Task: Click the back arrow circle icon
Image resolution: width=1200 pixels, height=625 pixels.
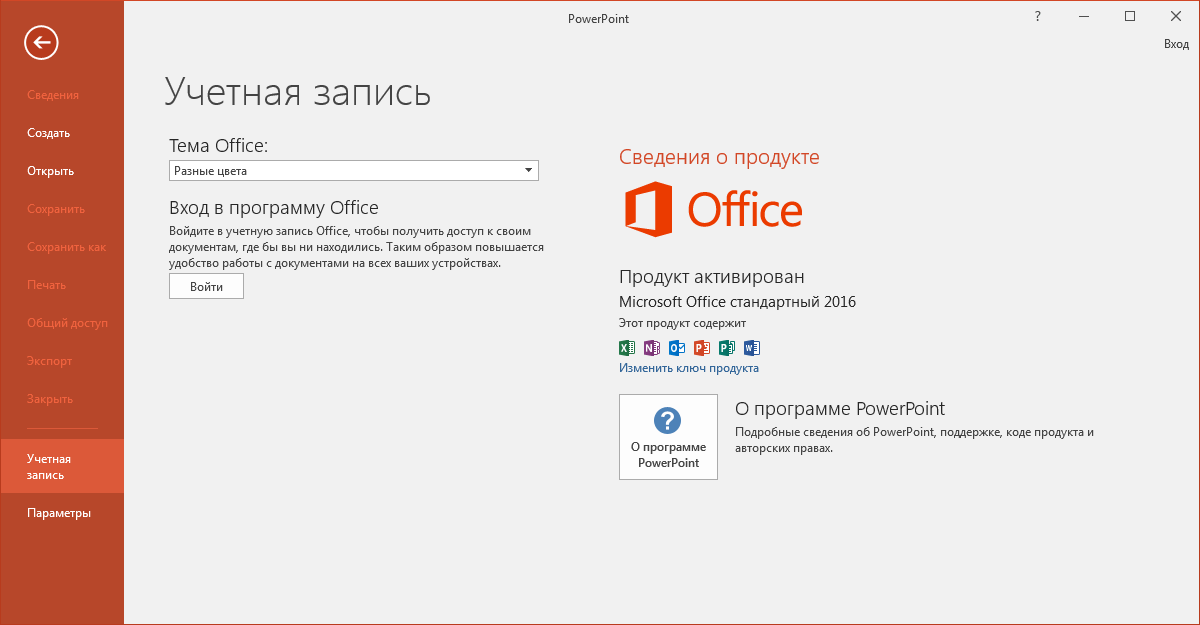Action: (42, 41)
